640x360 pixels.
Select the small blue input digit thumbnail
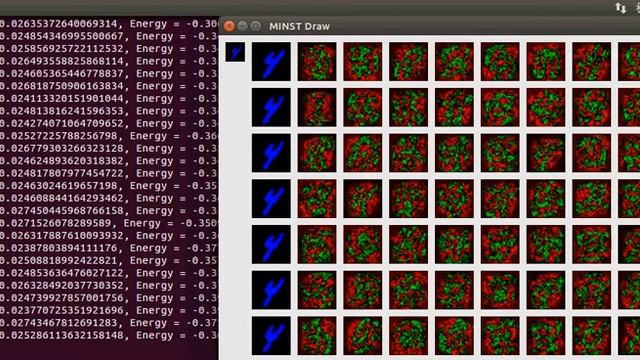point(236,52)
